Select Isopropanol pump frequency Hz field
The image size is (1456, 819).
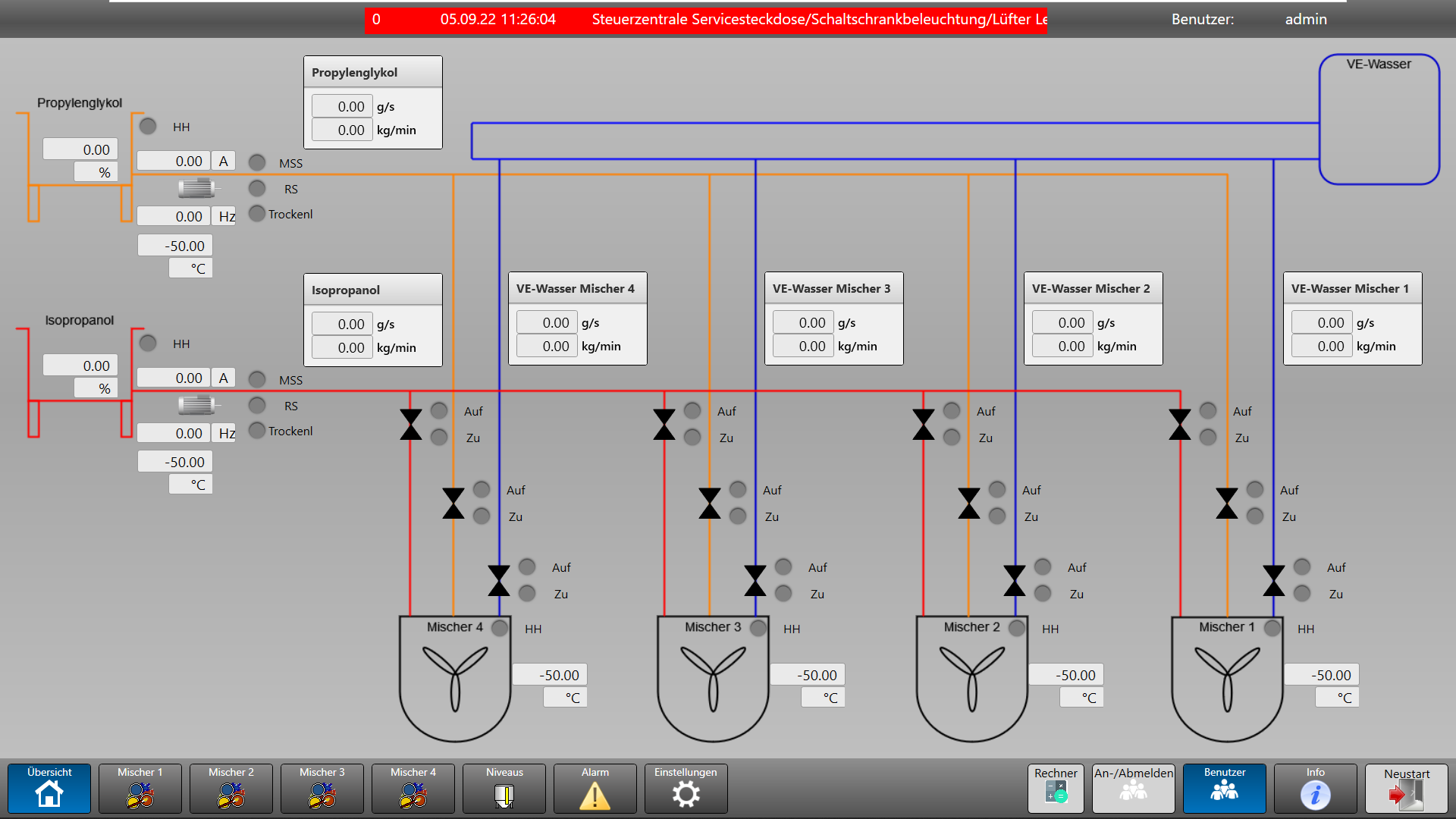coord(174,433)
